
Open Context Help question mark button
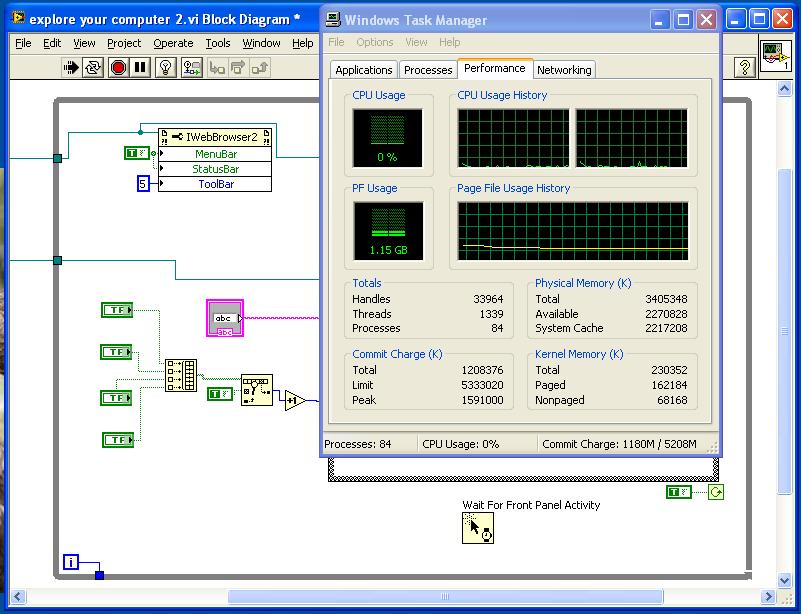click(745, 67)
